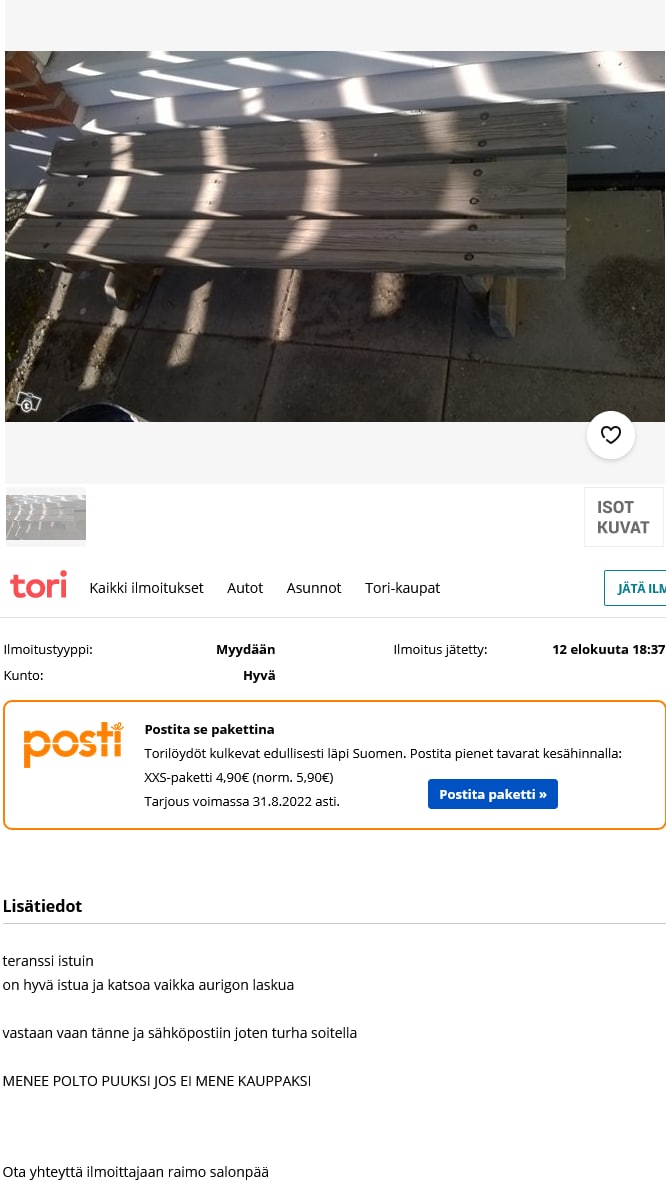Go to the Autot section

click(245, 588)
